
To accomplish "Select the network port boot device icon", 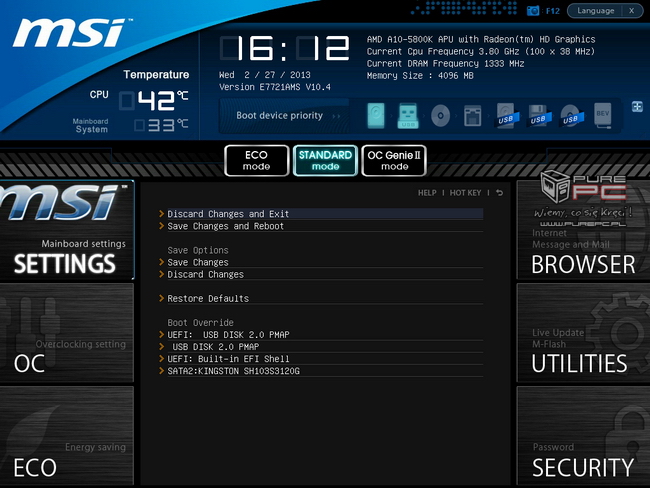I will click(473, 116).
